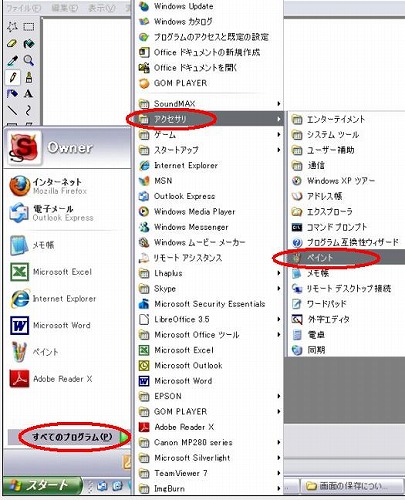Click Owner user picture in Start menu
Image resolution: width=405 pixels, height=500 pixels.
[24, 148]
